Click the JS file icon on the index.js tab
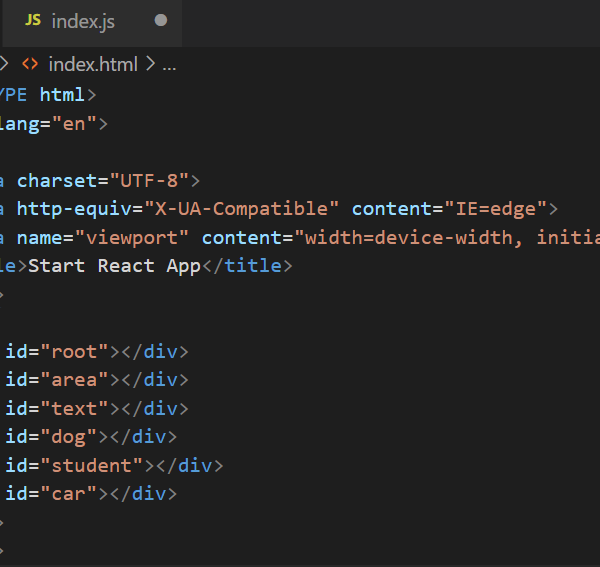This screenshot has width=600, height=567. tap(33, 20)
